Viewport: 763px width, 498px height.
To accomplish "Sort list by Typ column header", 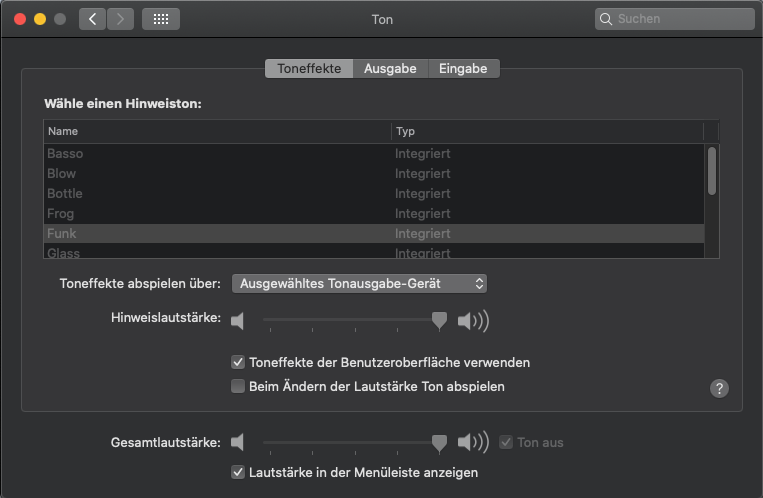I will pos(545,131).
